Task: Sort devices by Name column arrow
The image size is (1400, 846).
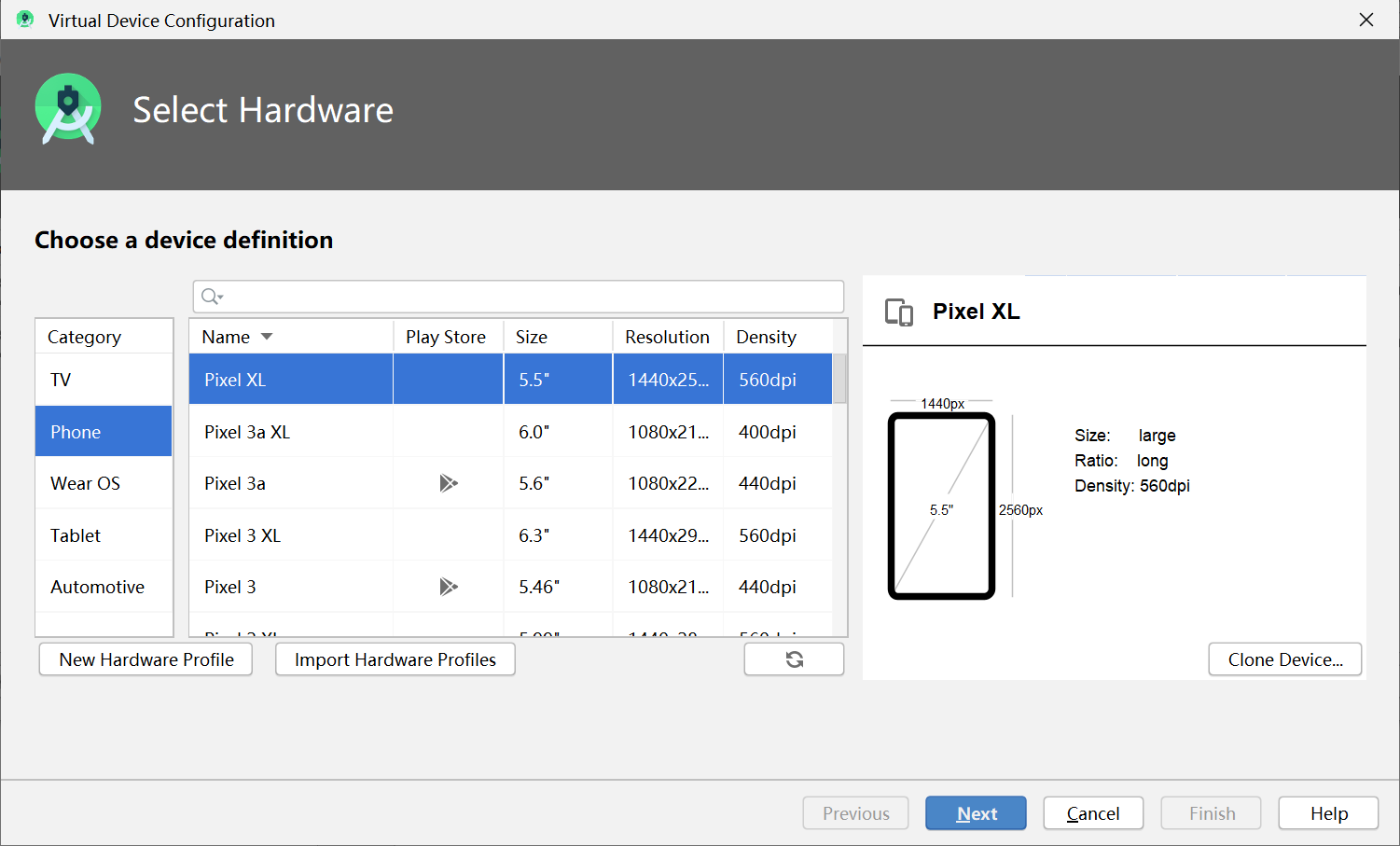Action: pyautogui.click(x=267, y=337)
